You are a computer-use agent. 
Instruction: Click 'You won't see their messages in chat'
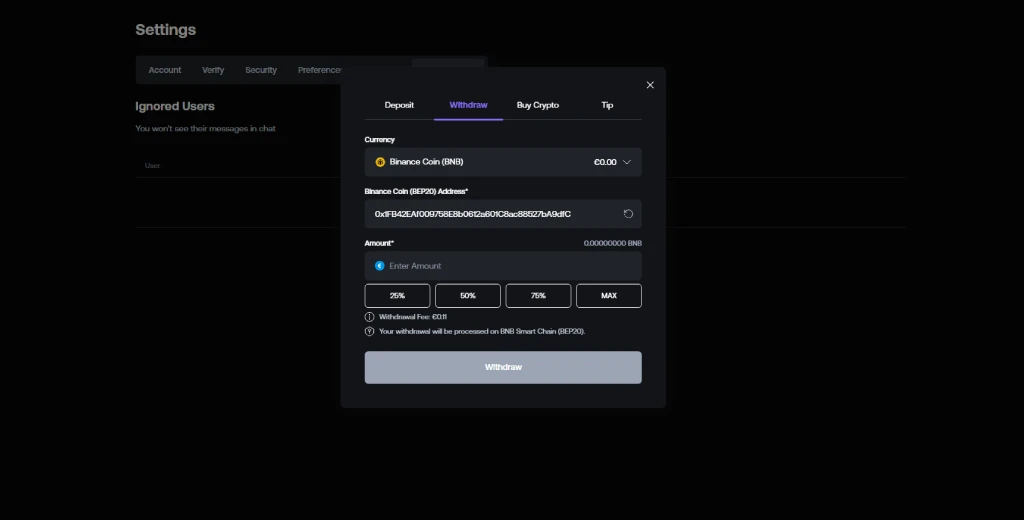tap(205, 129)
